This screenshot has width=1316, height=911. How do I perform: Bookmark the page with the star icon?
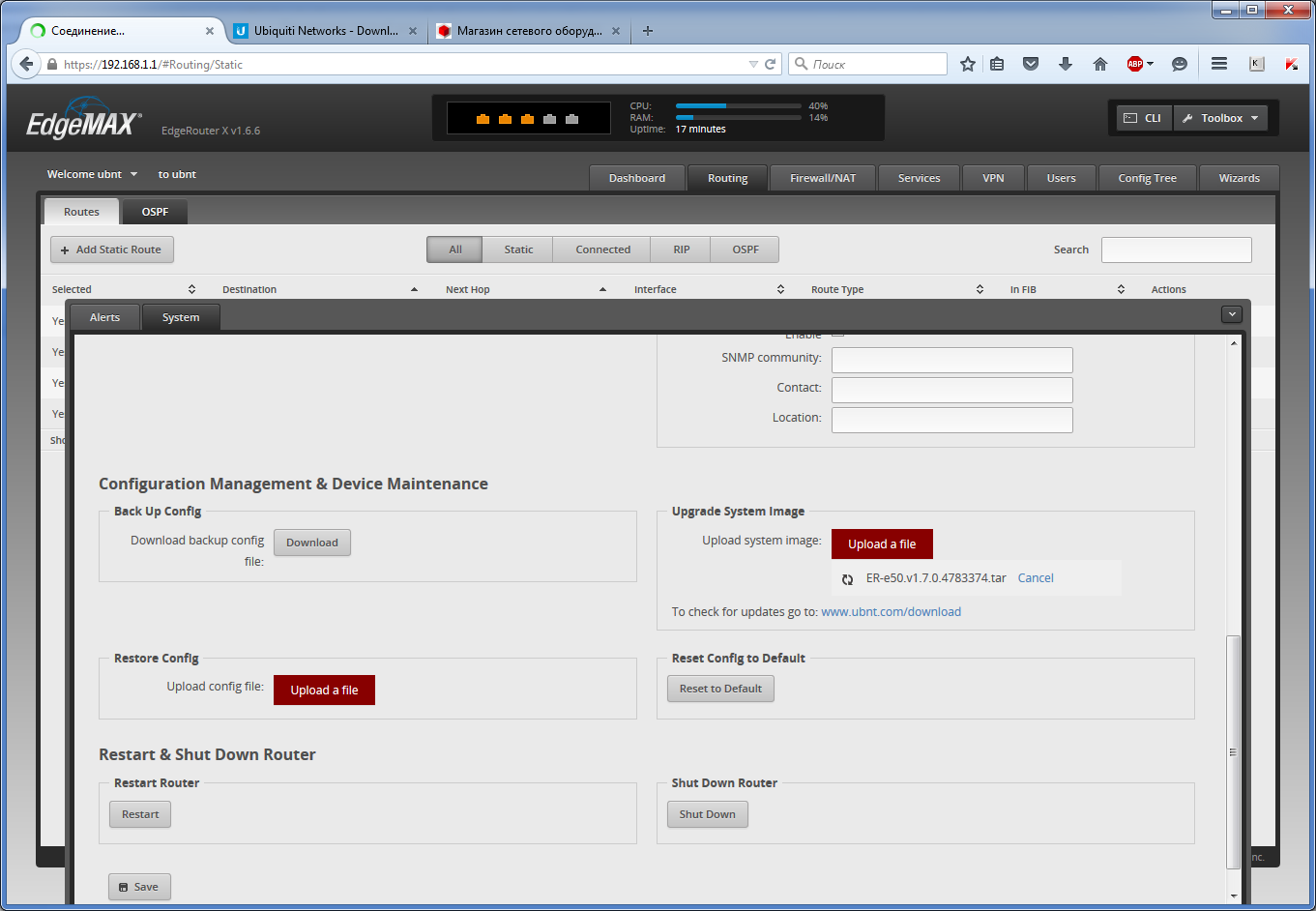point(967,64)
